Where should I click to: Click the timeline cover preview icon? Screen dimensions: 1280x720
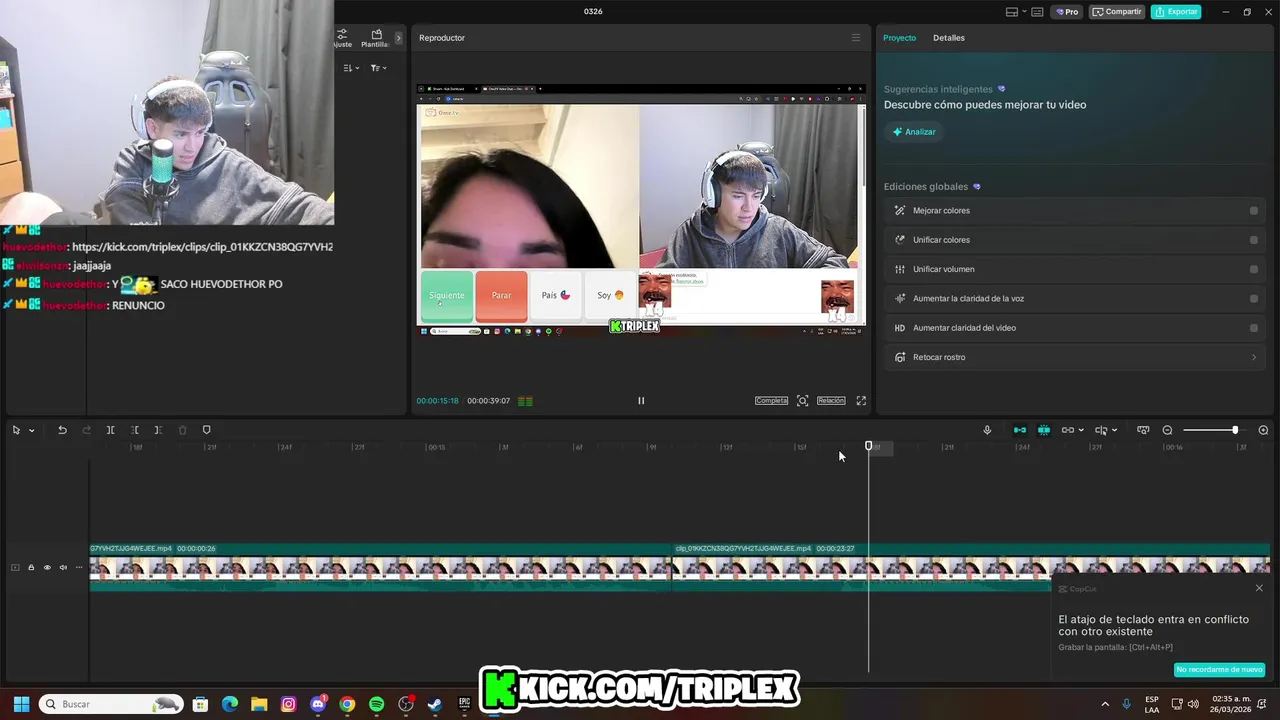[x=1143, y=430]
